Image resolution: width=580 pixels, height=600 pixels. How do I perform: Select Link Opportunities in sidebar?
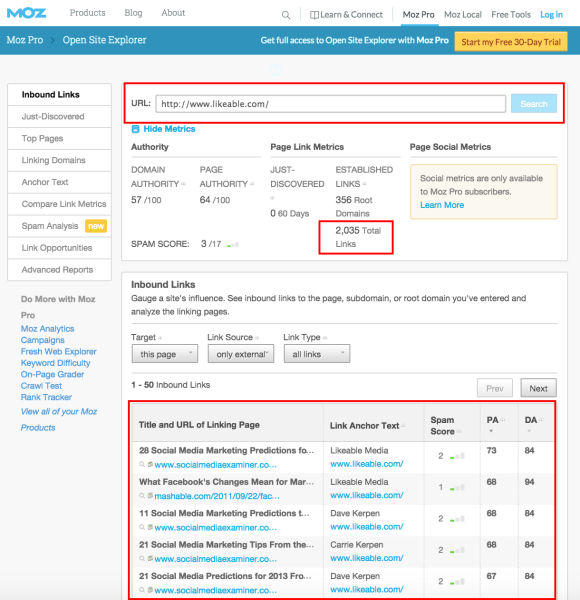tap(59, 248)
